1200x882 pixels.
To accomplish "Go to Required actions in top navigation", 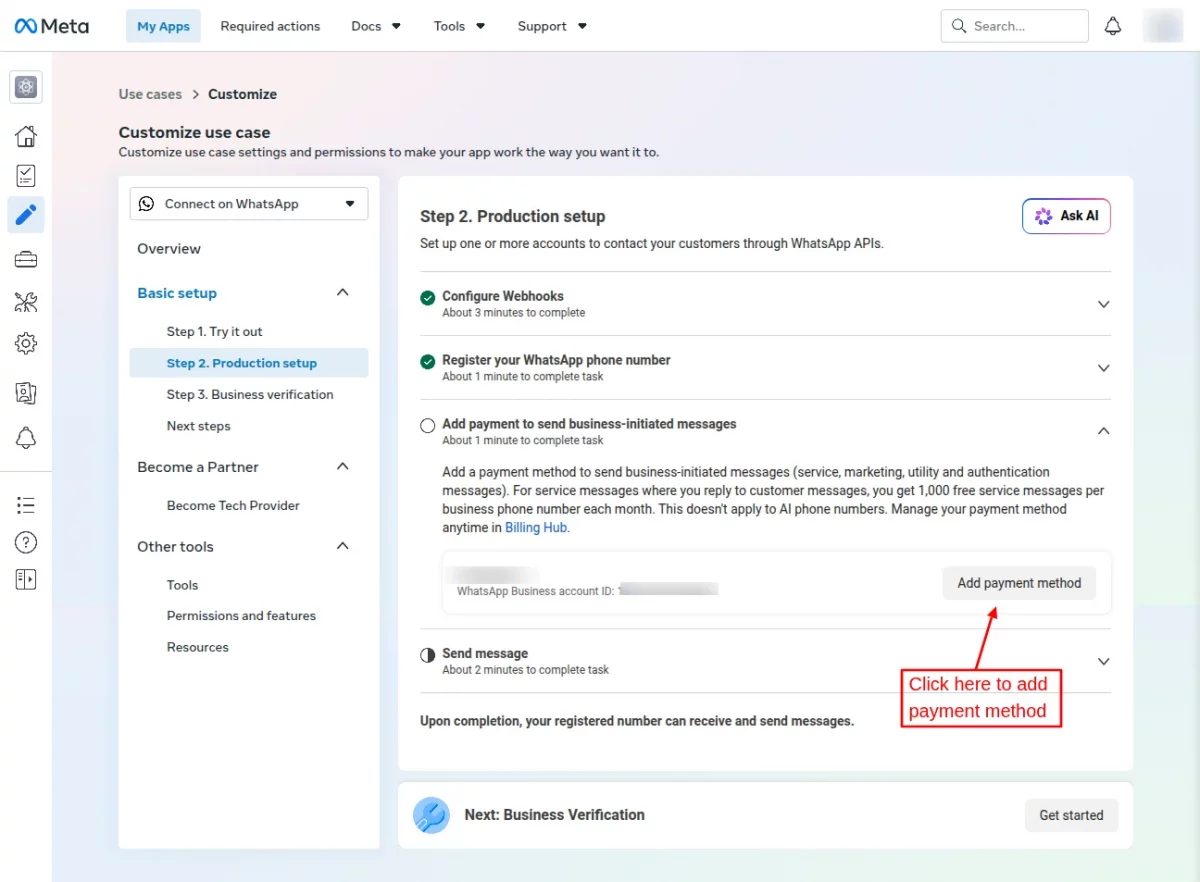I will pos(270,26).
